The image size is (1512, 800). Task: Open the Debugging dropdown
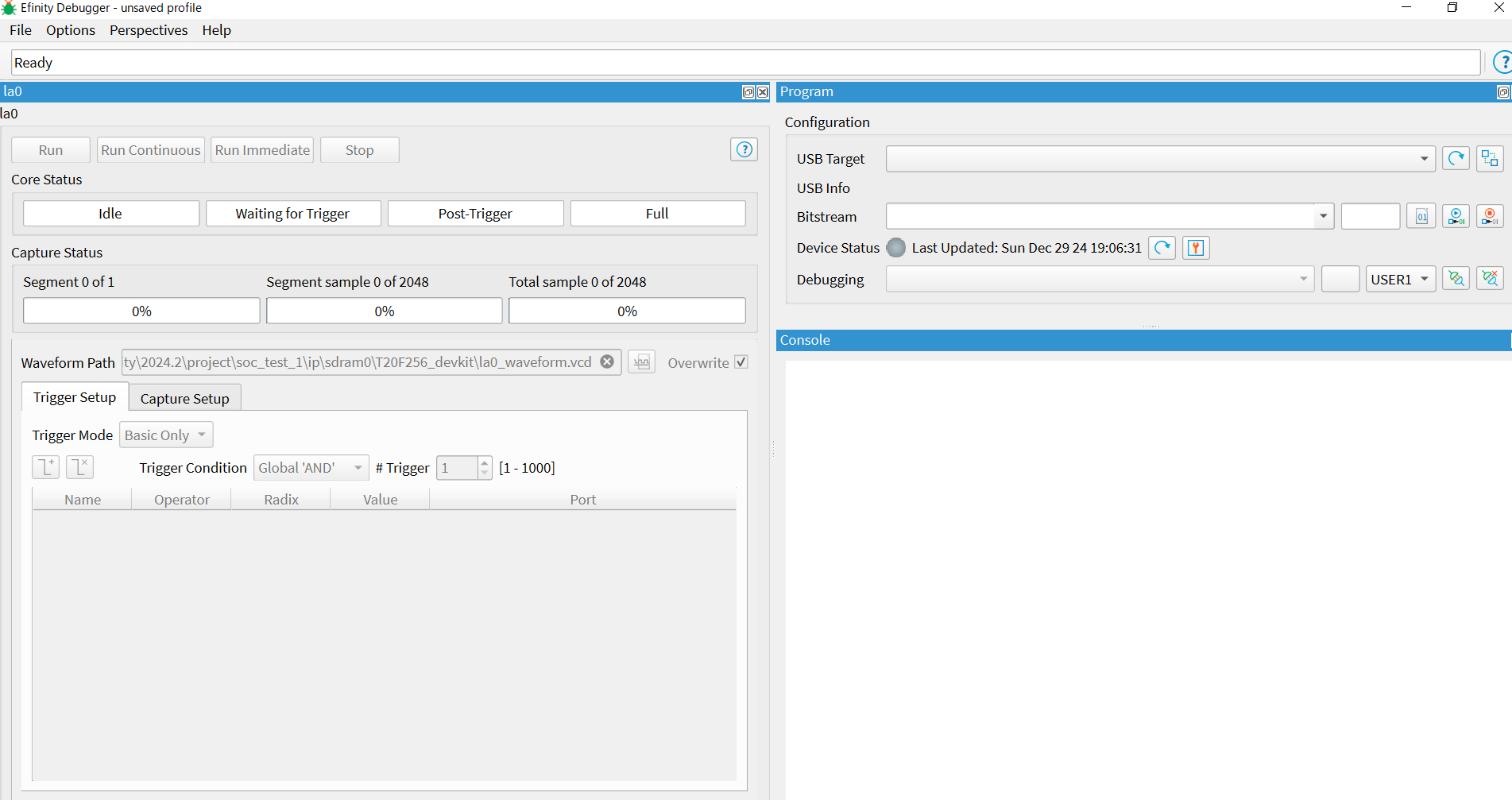[1100, 279]
